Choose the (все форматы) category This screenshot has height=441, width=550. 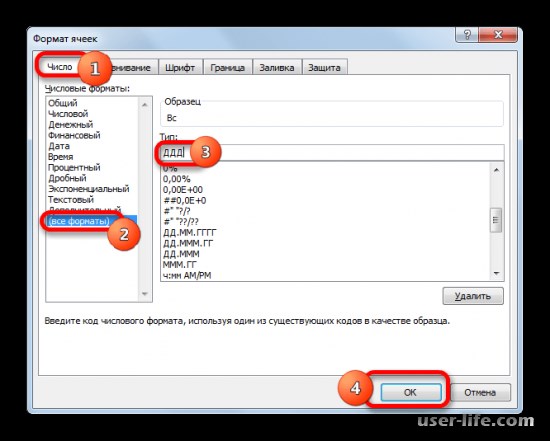[79, 221]
